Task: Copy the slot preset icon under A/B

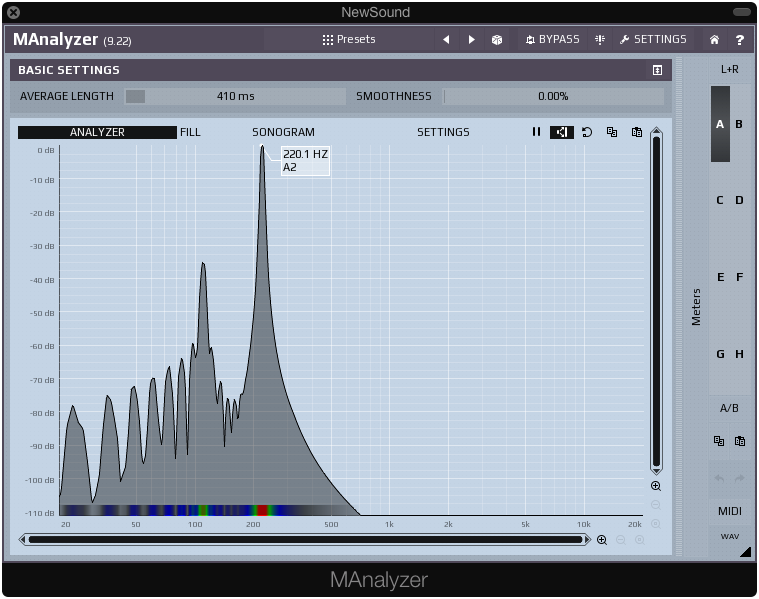Action: coord(719,441)
